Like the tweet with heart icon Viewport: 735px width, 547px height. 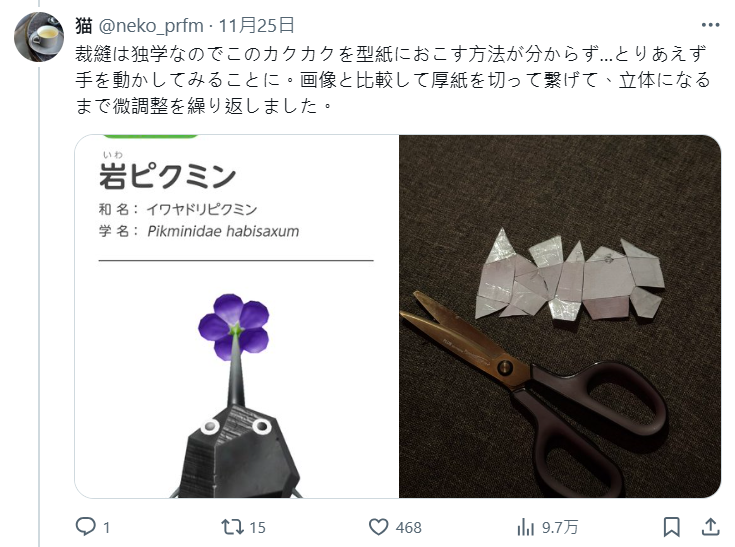(379, 527)
